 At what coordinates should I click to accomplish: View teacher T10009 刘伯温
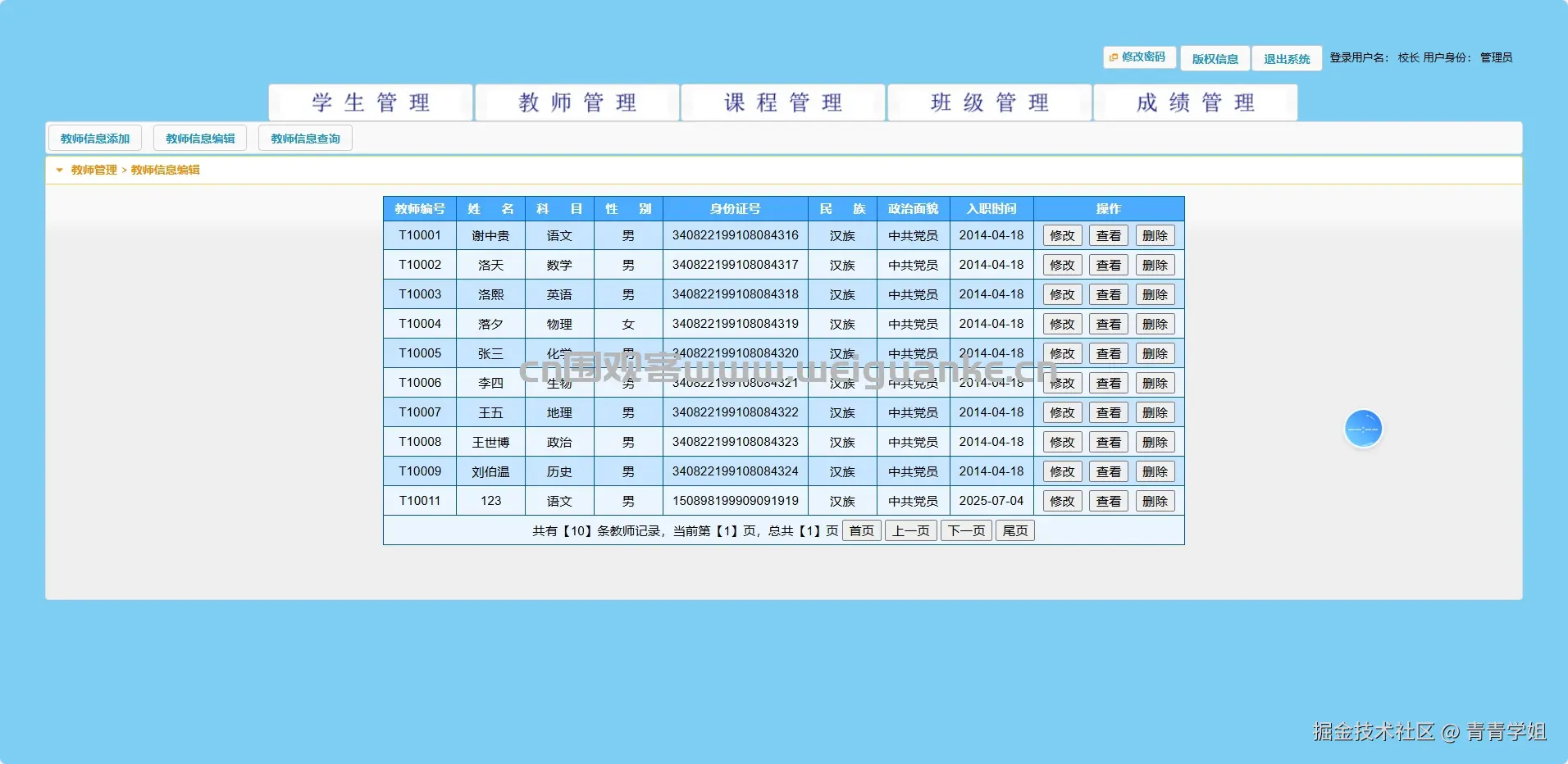pos(1109,472)
